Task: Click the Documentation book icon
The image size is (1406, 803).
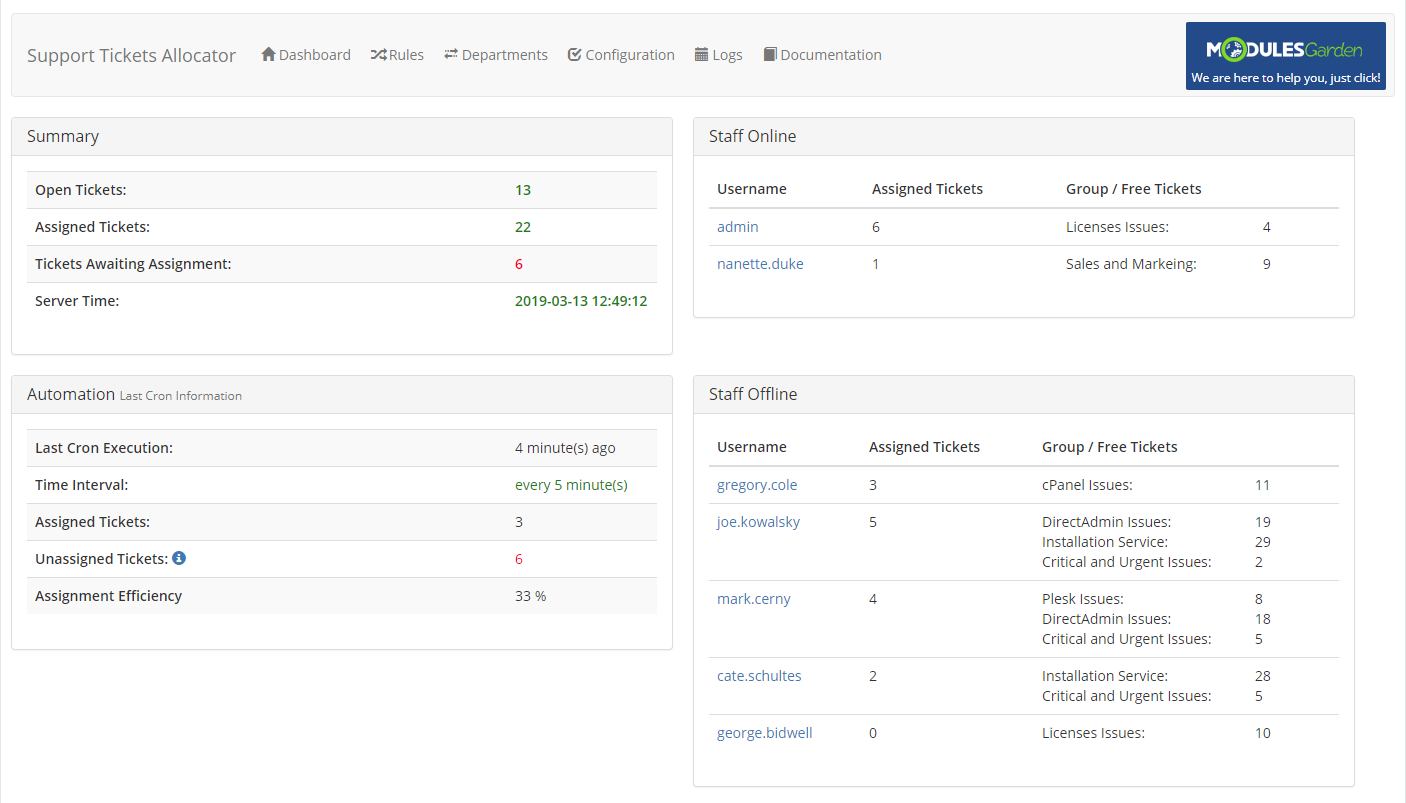Action: pyautogui.click(x=770, y=55)
